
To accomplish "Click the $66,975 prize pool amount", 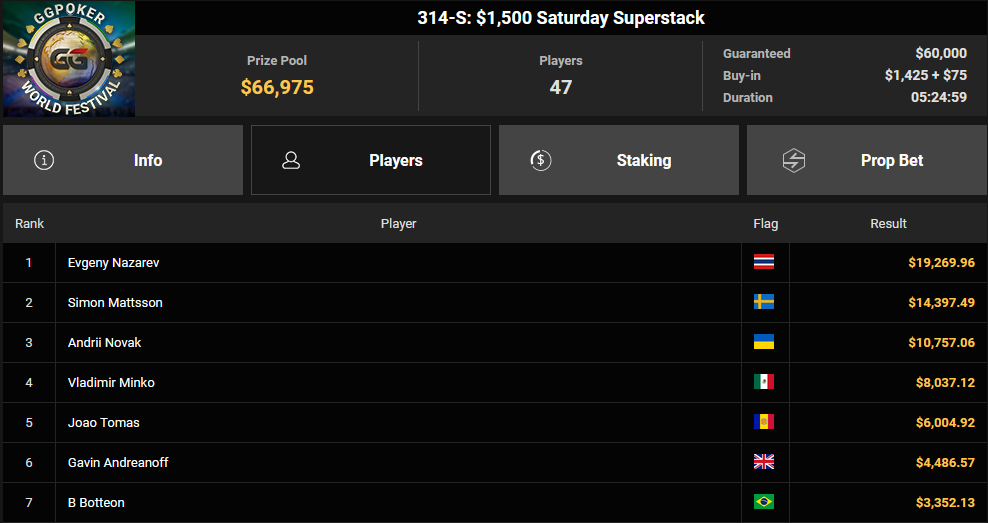I will [277, 87].
